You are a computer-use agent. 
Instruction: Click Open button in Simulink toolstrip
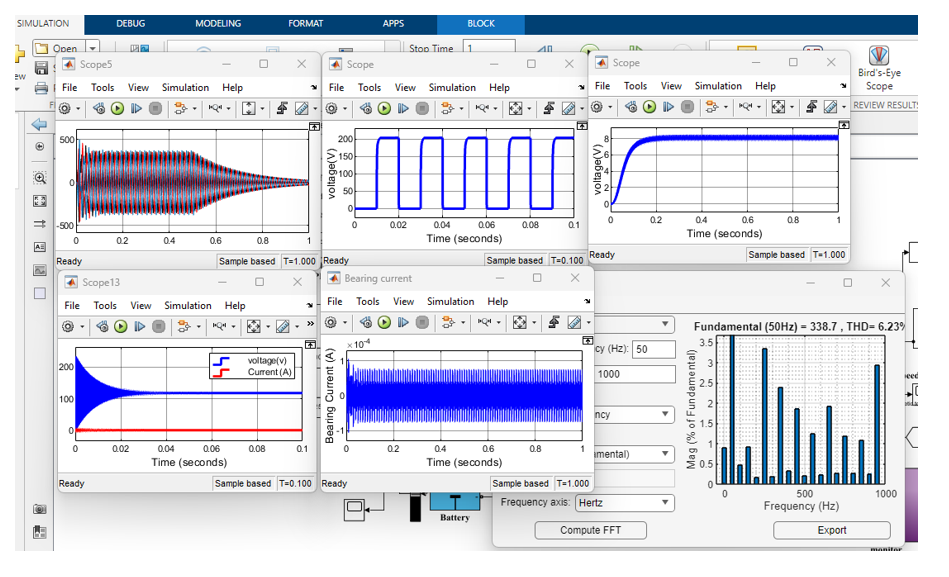point(59,48)
